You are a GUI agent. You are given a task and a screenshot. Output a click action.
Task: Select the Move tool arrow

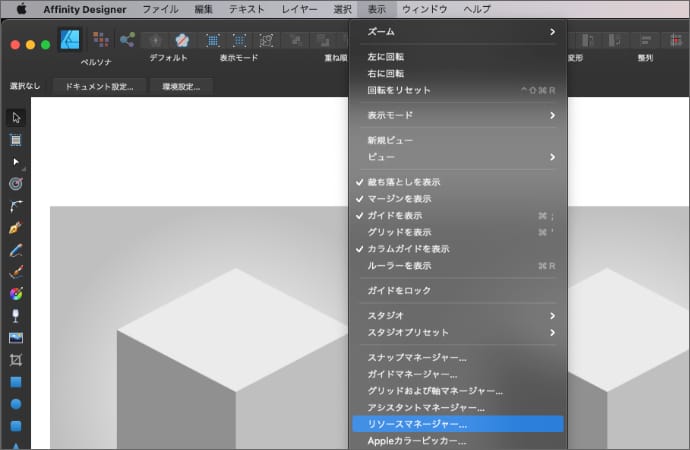[x=16, y=117]
